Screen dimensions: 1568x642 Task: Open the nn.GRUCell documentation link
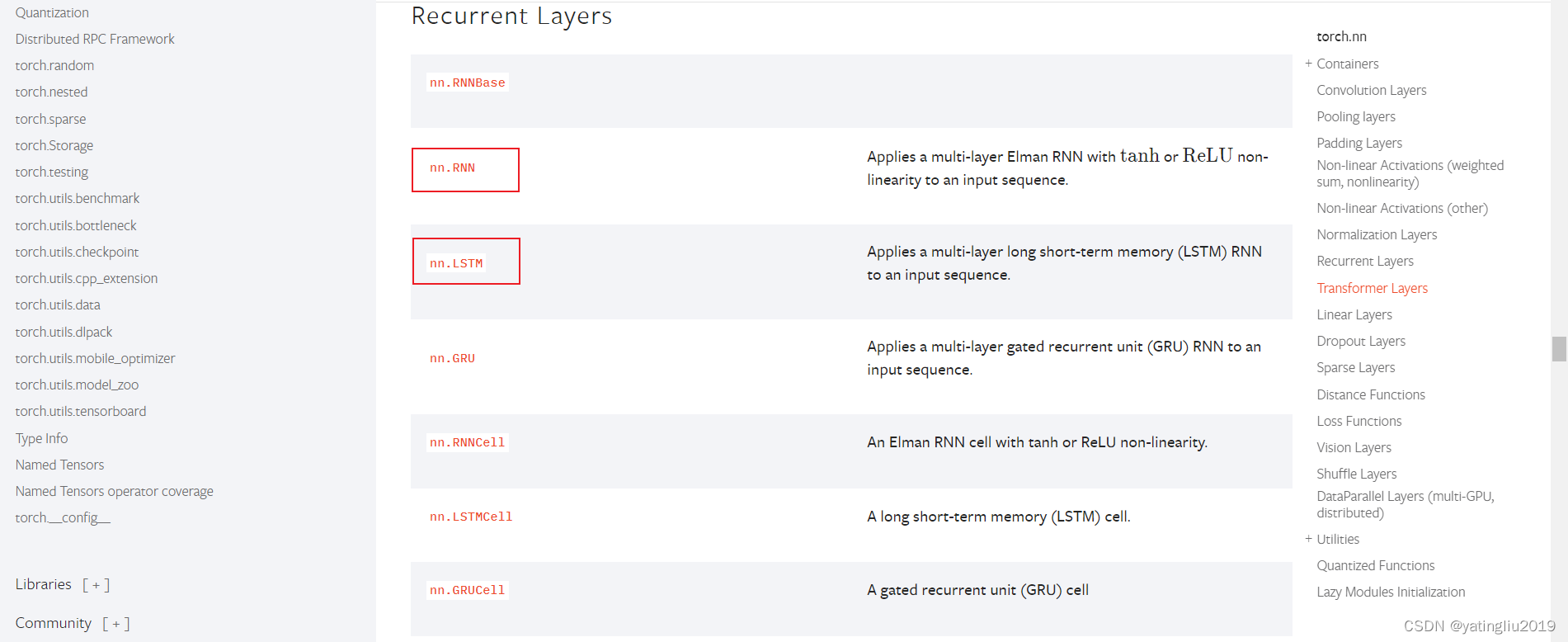click(x=467, y=590)
